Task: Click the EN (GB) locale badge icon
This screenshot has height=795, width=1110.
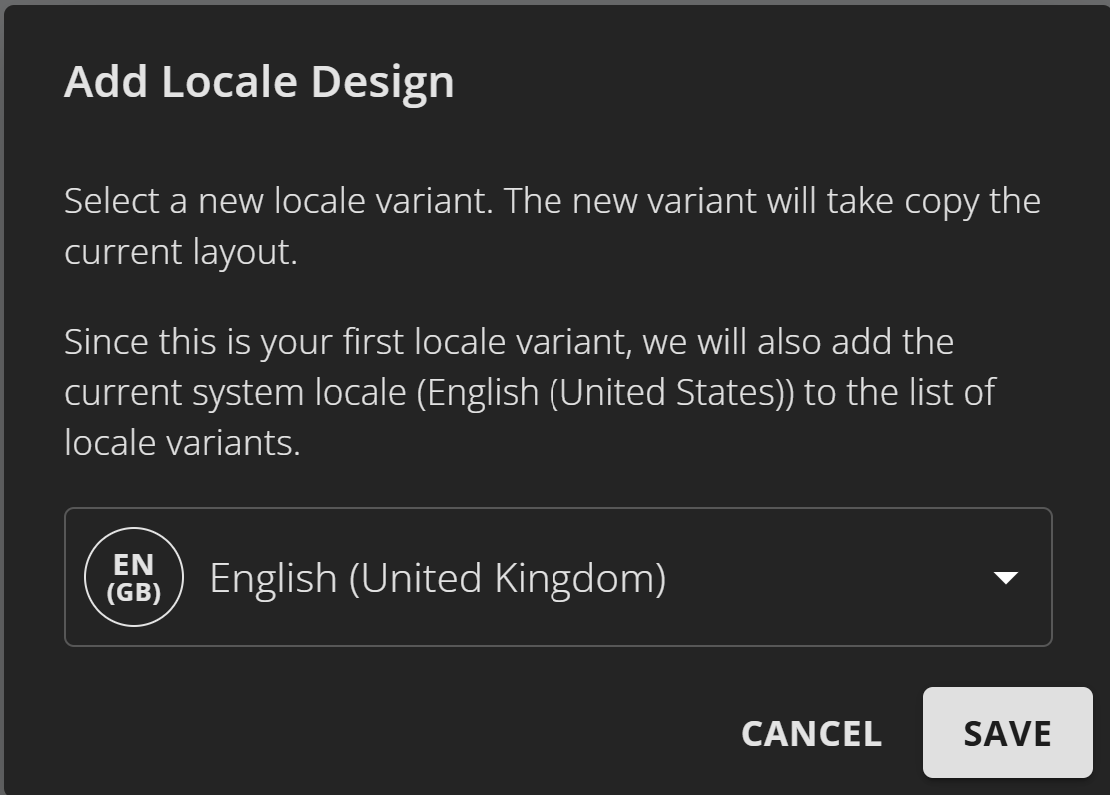Action: click(133, 577)
